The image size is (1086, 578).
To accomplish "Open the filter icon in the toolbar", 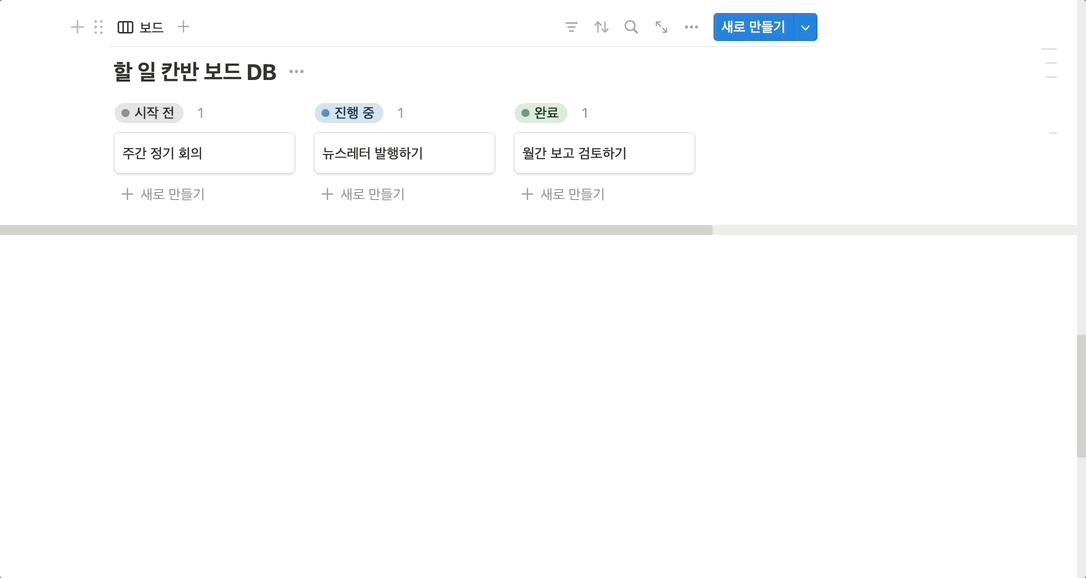I will tap(571, 27).
